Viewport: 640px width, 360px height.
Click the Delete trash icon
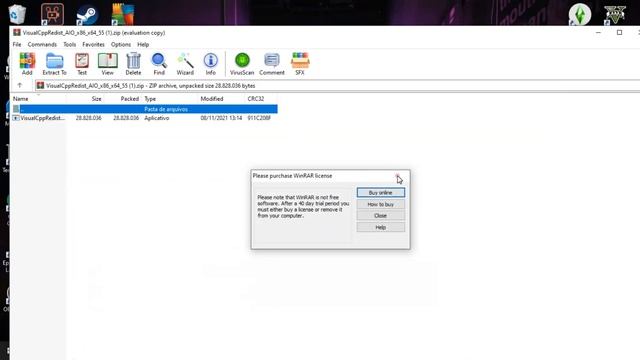[133, 64]
